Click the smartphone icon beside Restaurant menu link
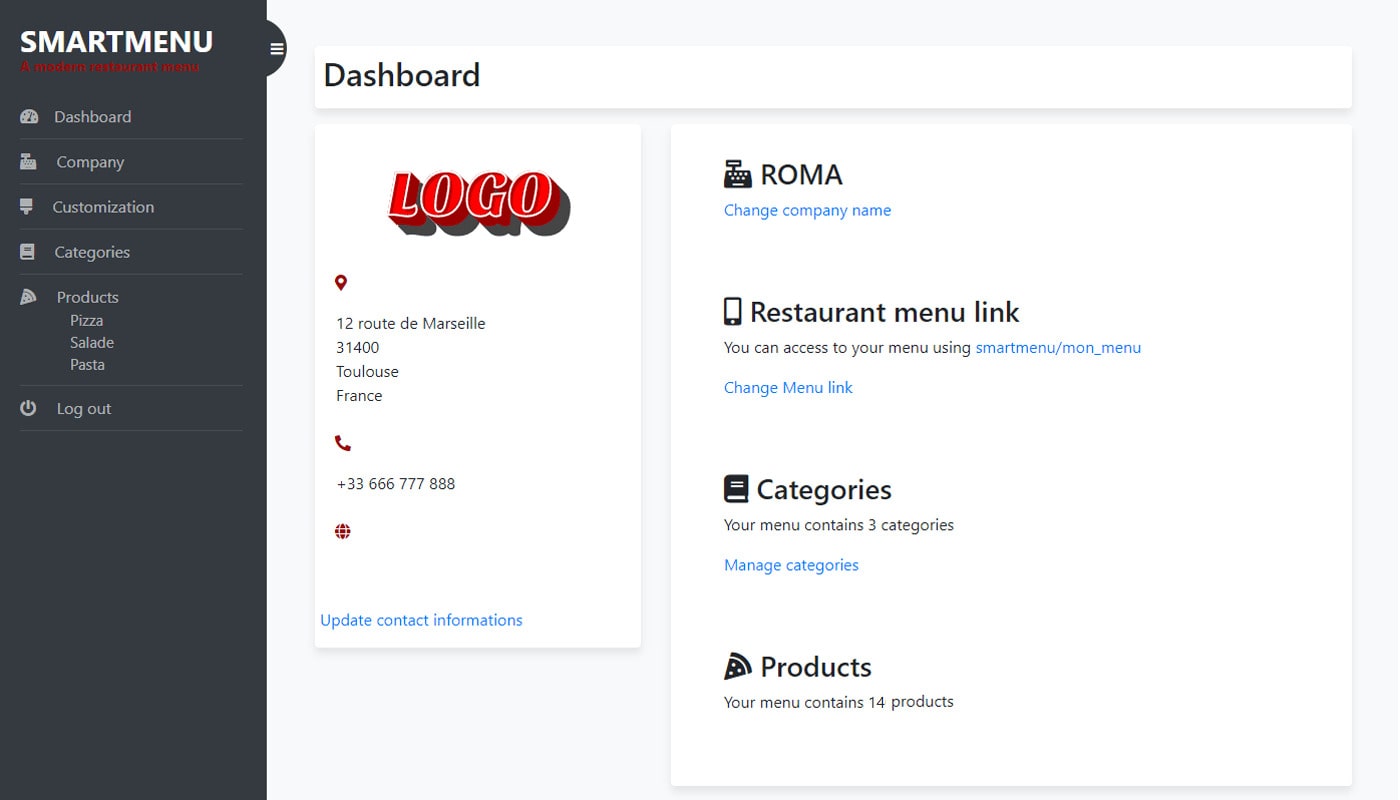The height and width of the screenshot is (800, 1400). [x=731, y=311]
